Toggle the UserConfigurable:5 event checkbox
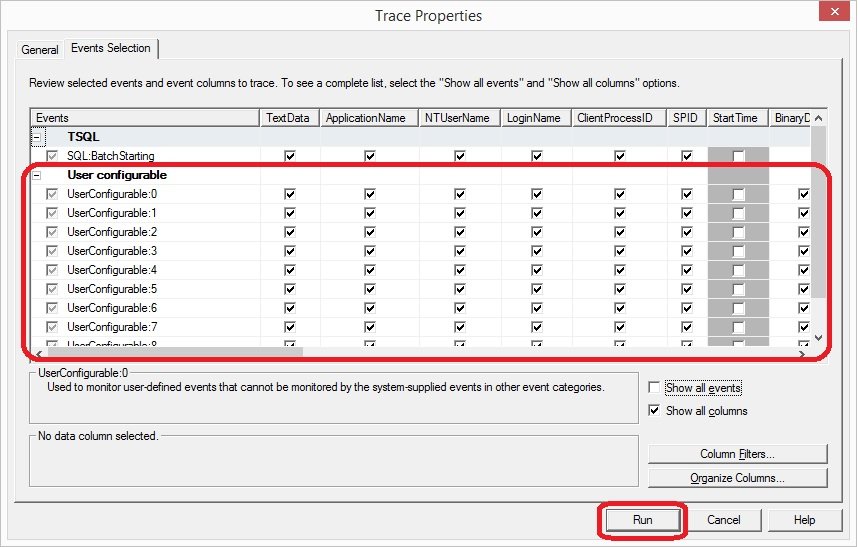The width and height of the screenshot is (858, 547). tap(52, 289)
